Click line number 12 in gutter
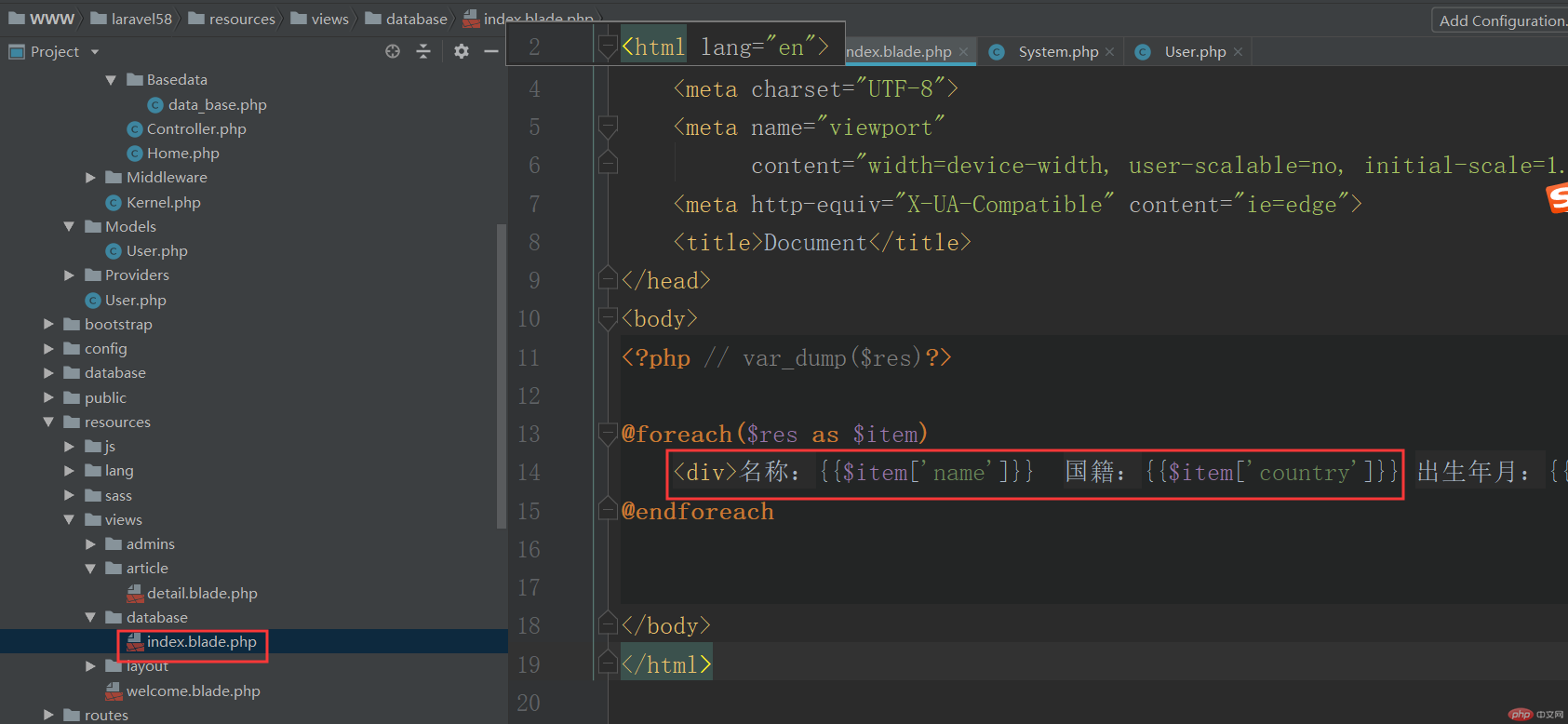1568x724 pixels. click(x=529, y=396)
